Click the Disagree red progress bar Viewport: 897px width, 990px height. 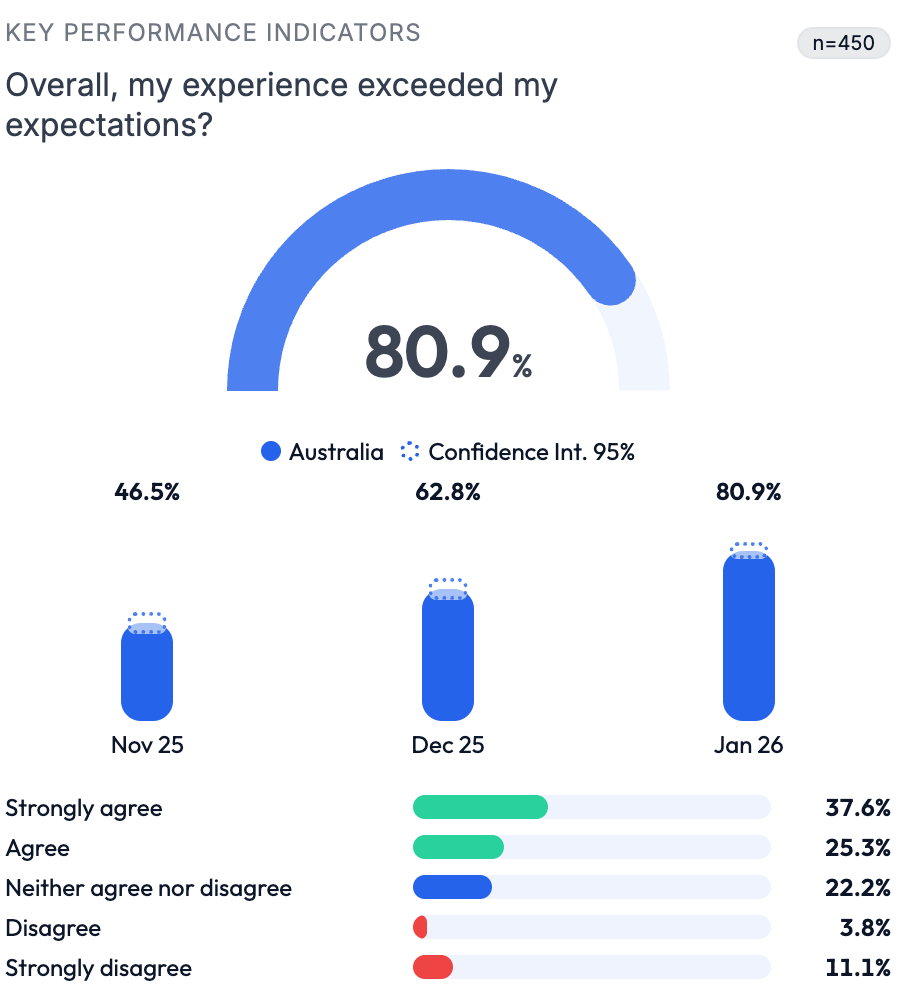[x=421, y=928]
